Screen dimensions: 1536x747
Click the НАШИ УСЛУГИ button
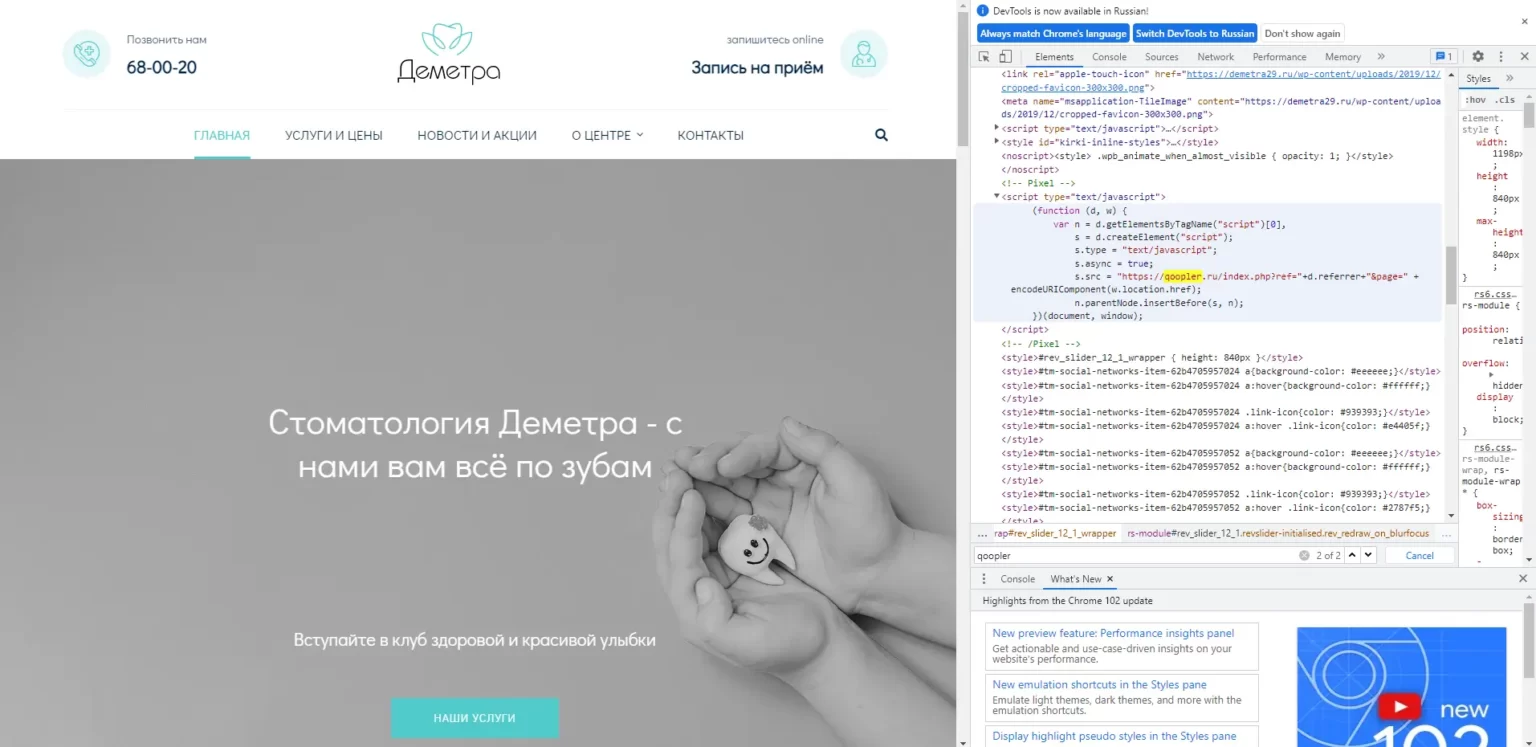coord(474,718)
